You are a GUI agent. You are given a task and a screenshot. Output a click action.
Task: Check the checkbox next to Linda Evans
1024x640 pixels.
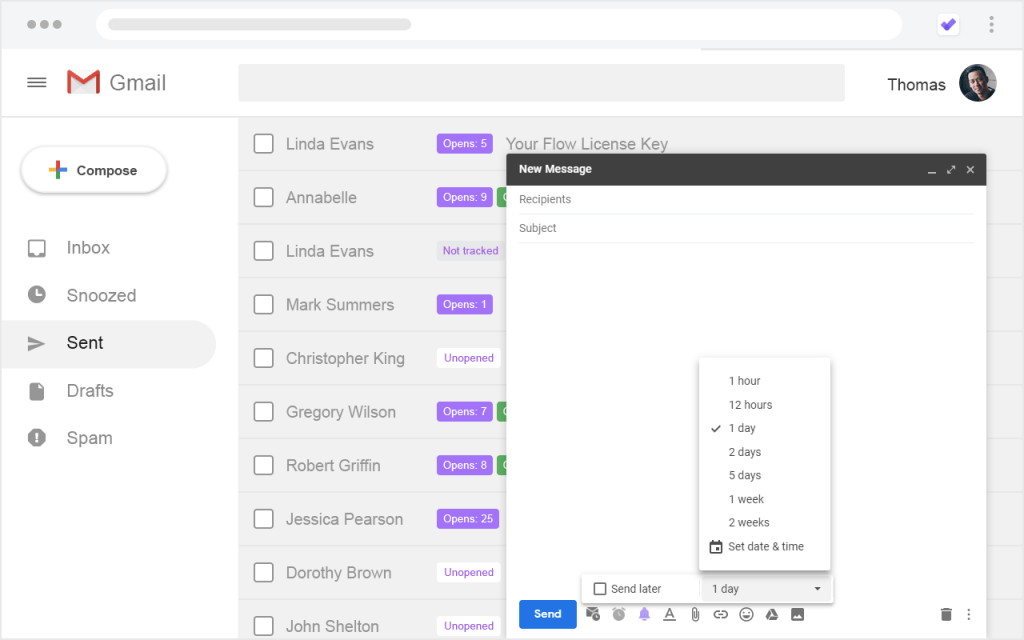(x=263, y=143)
